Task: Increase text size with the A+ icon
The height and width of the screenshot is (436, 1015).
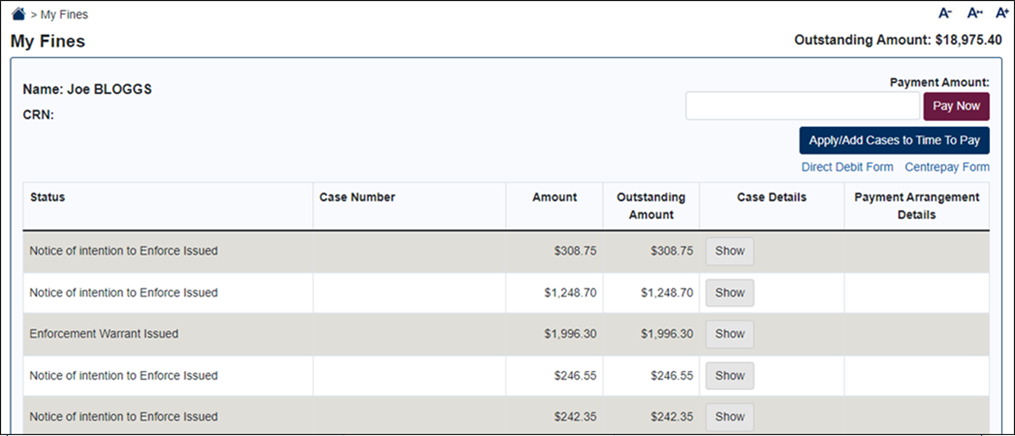Action: click(1001, 14)
